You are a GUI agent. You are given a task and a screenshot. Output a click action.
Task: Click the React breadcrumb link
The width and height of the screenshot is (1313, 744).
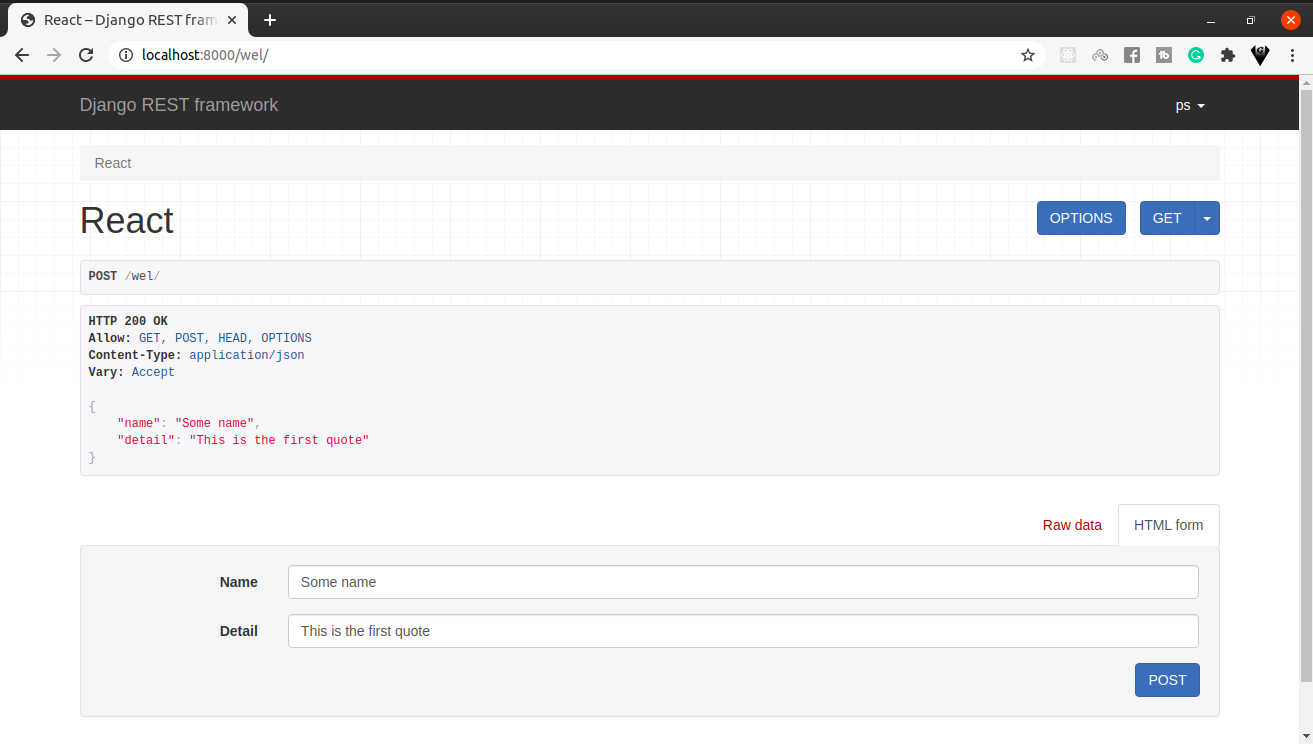coord(113,163)
